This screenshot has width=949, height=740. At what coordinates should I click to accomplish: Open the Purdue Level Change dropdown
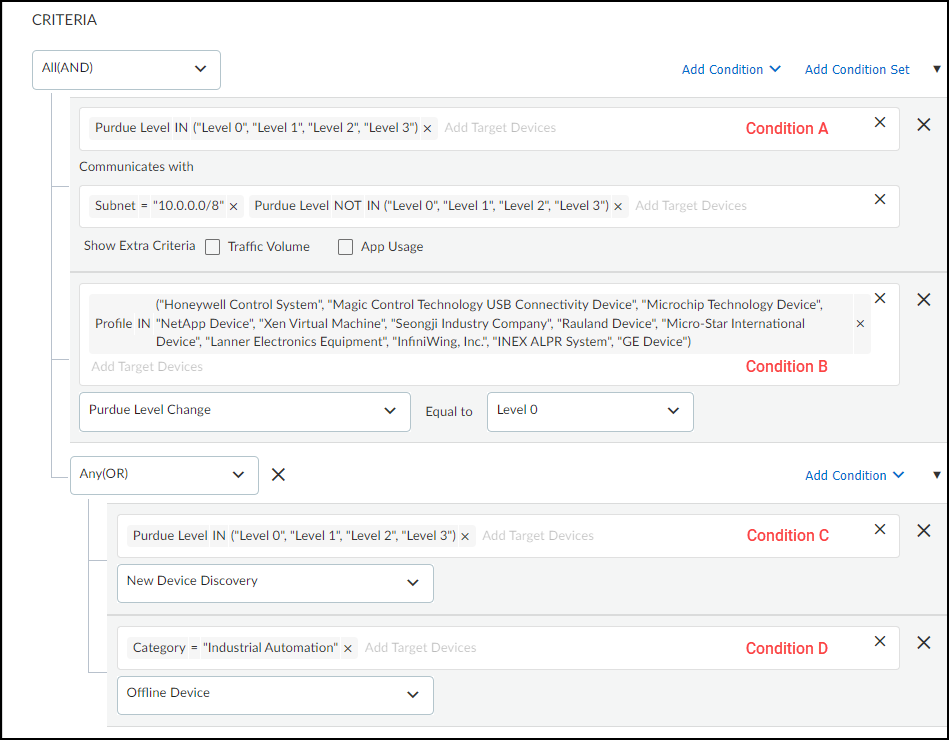click(244, 411)
